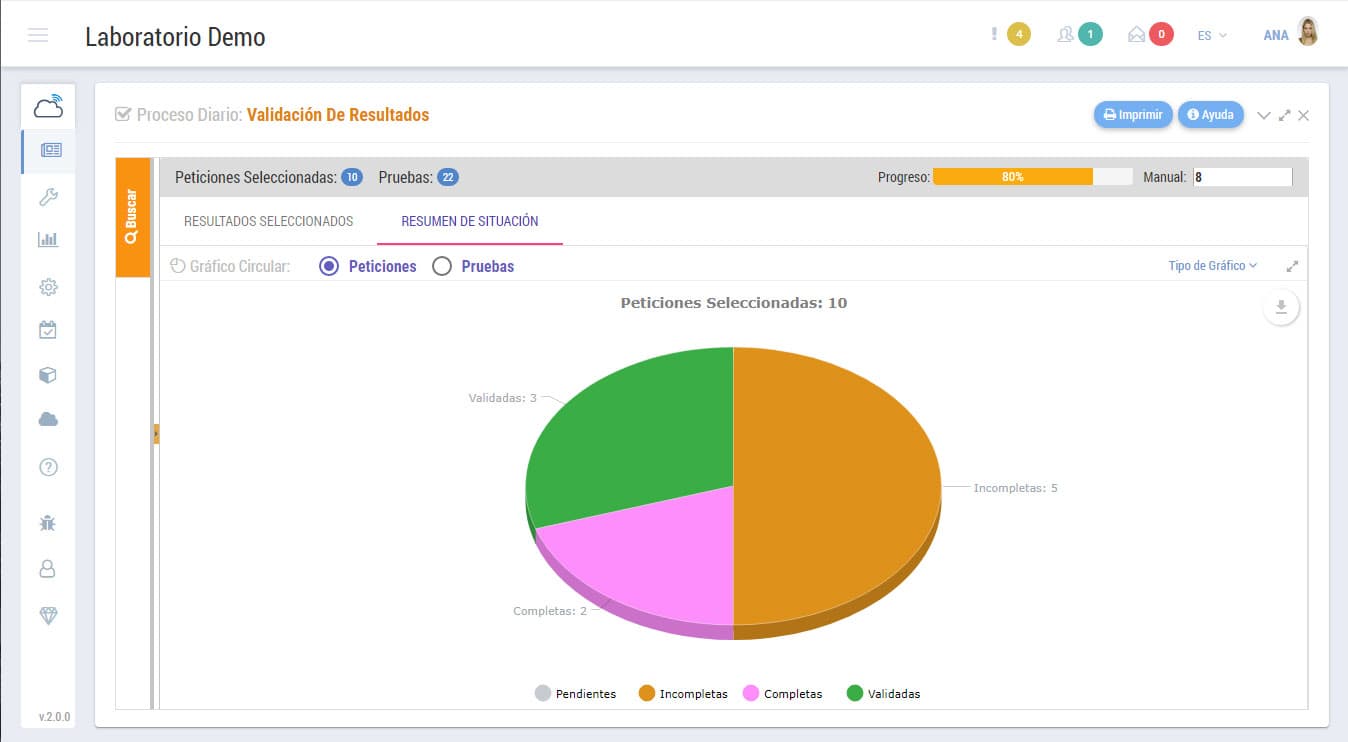Viewport: 1348px width, 742px height.
Task: Select the Peticiones radio button
Action: coord(329,267)
